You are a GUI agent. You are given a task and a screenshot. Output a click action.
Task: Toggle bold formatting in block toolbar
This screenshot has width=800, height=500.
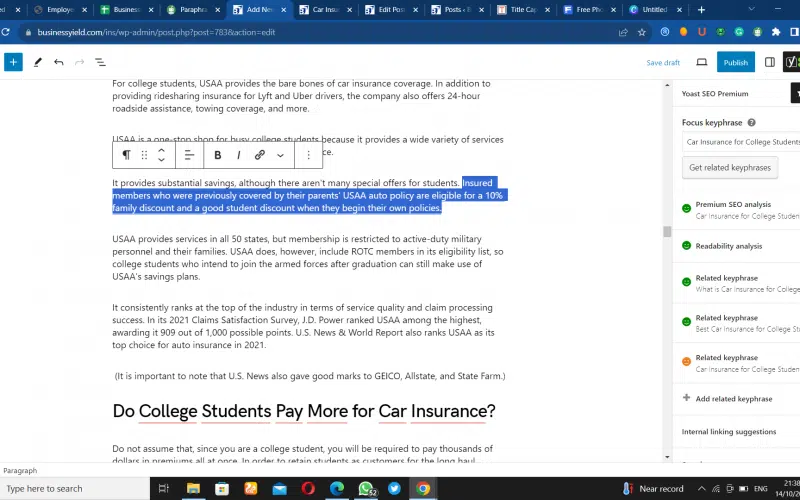(217, 155)
